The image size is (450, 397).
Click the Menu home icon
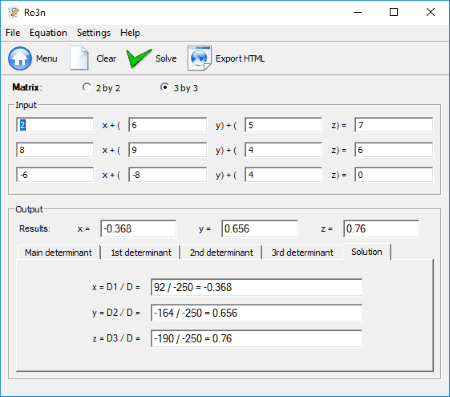[x=20, y=58]
